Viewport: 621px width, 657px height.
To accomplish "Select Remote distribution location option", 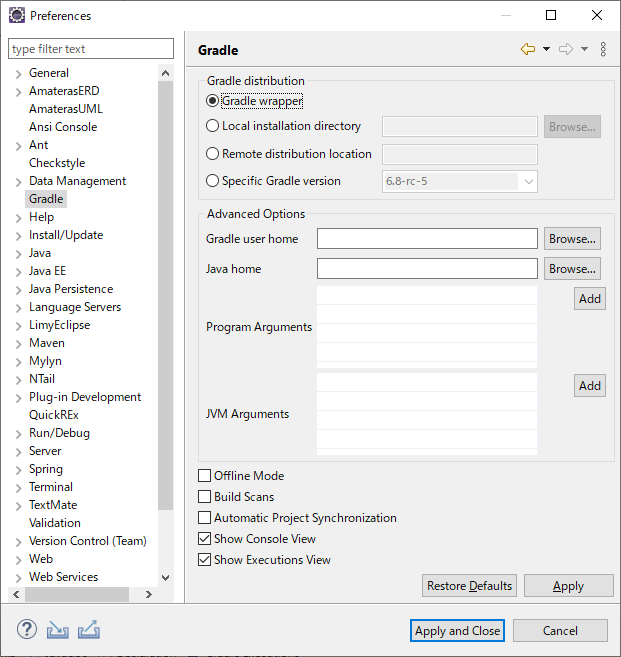I will click(x=212, y=154).
